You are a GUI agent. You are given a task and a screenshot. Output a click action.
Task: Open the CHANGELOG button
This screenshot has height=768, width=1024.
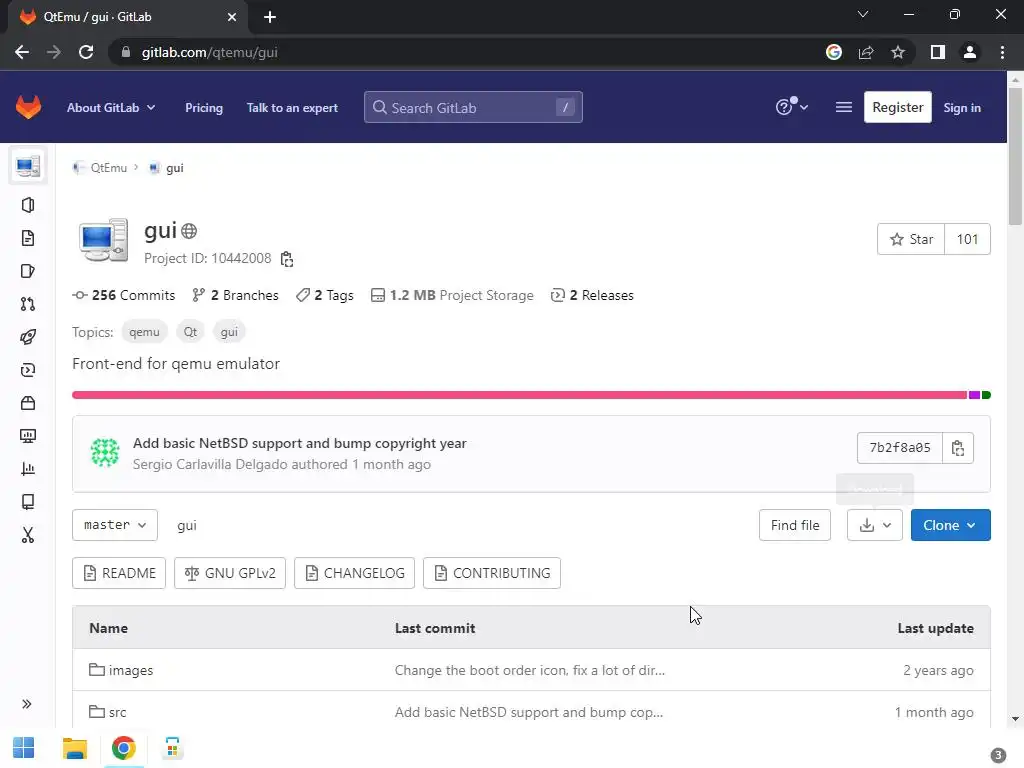pyautogui.click(x=354, y=573)
